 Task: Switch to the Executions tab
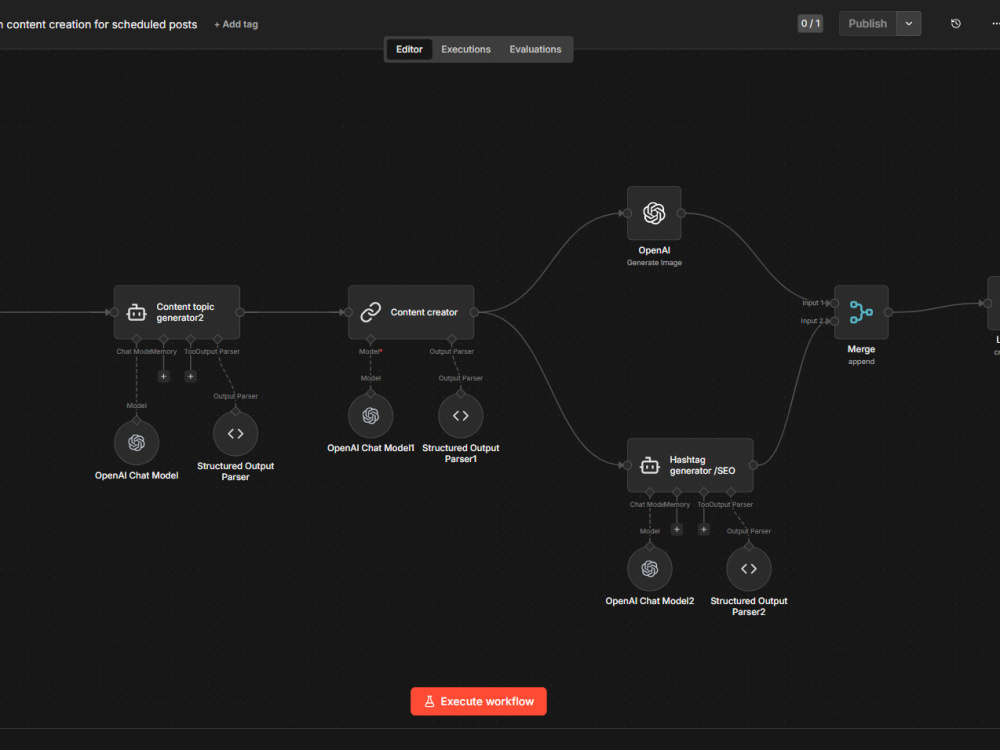click(466, 49)
